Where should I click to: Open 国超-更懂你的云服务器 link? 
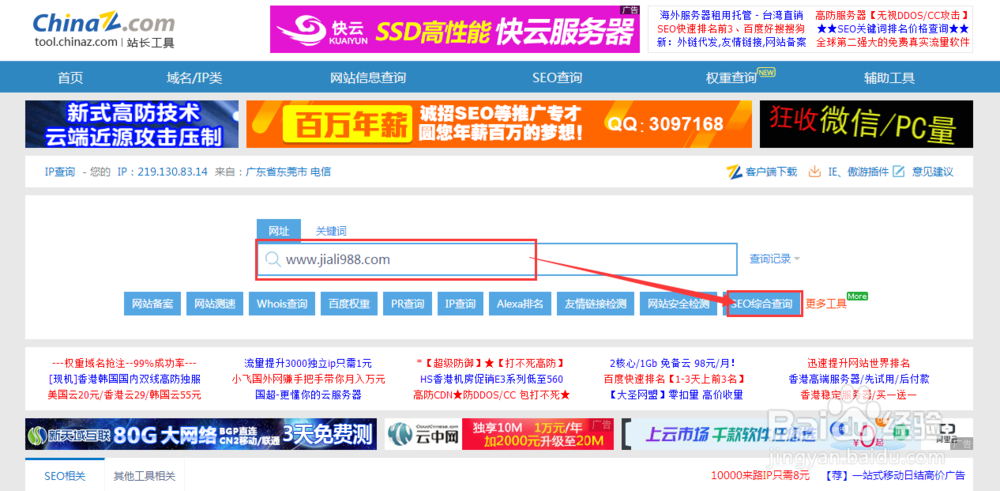pos(308,395)
